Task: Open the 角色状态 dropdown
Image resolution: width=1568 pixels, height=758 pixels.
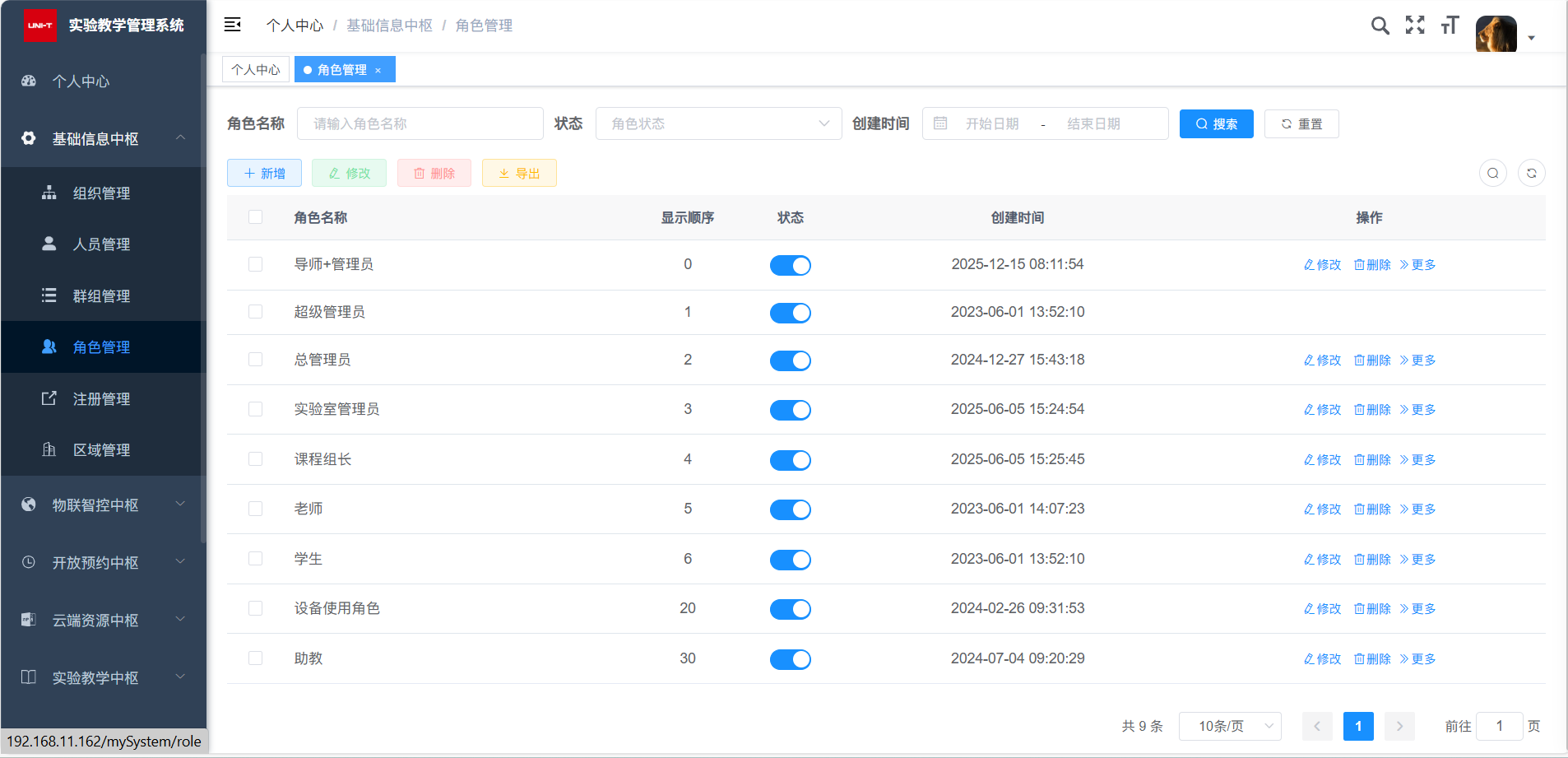Action: [718, 123]
